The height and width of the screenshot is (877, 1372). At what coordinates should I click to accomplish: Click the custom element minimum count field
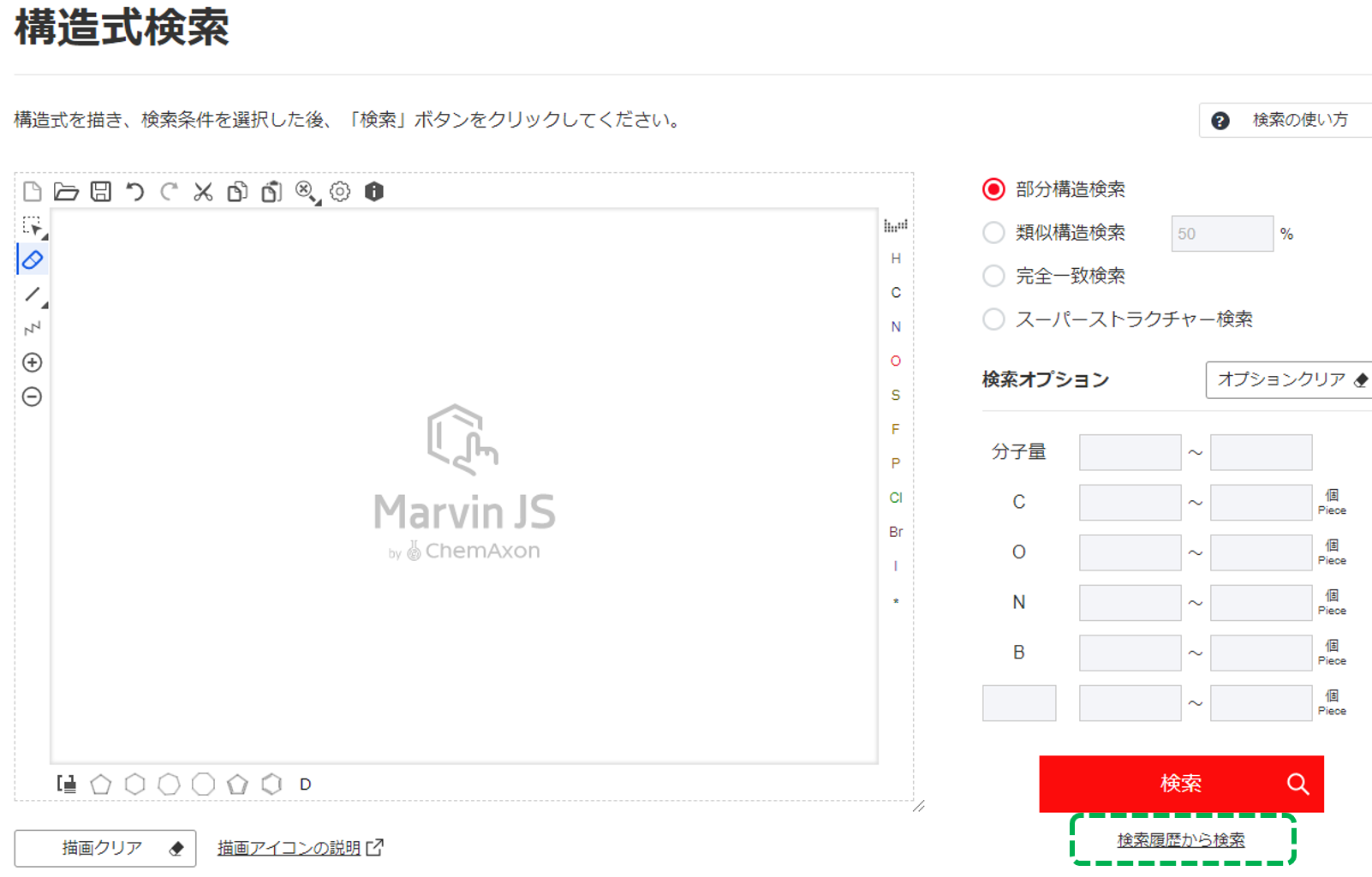[1130, 703]
